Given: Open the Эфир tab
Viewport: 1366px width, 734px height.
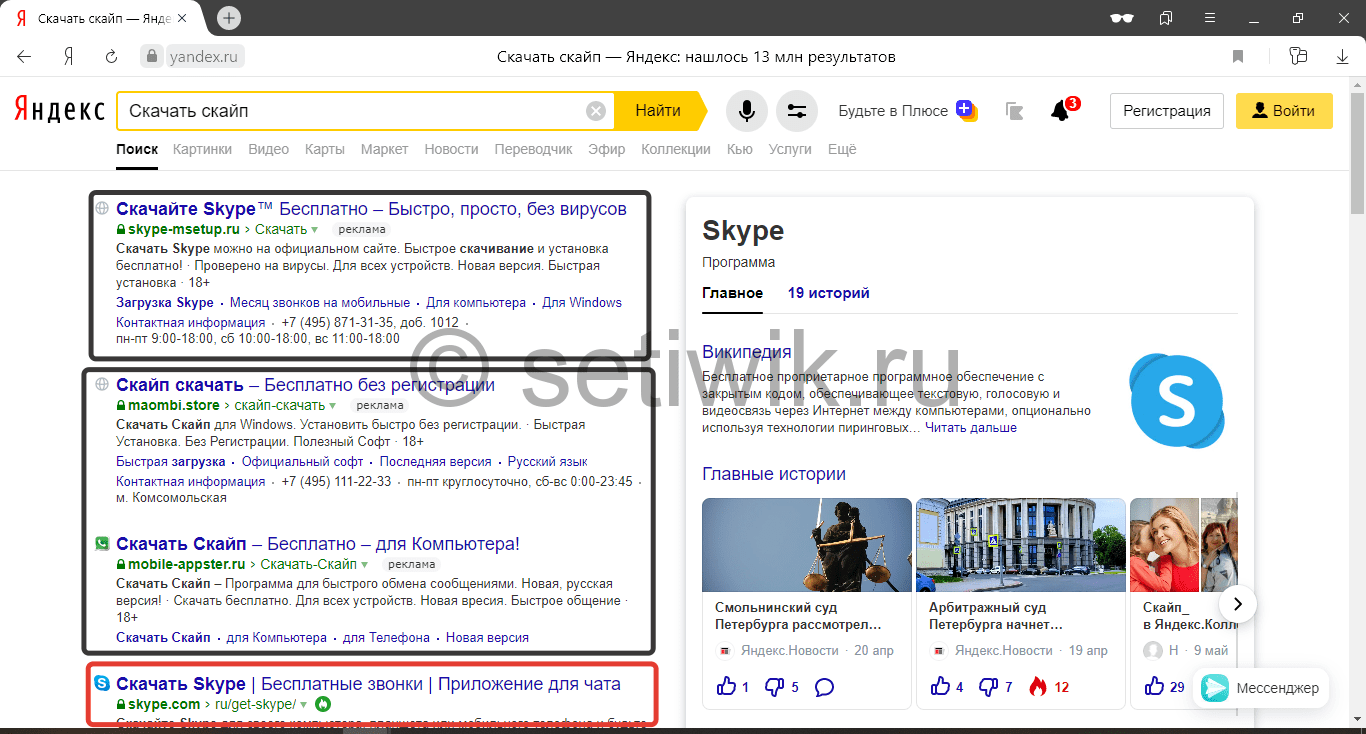Looking at the screenshot, I should [x=607, y=149].
